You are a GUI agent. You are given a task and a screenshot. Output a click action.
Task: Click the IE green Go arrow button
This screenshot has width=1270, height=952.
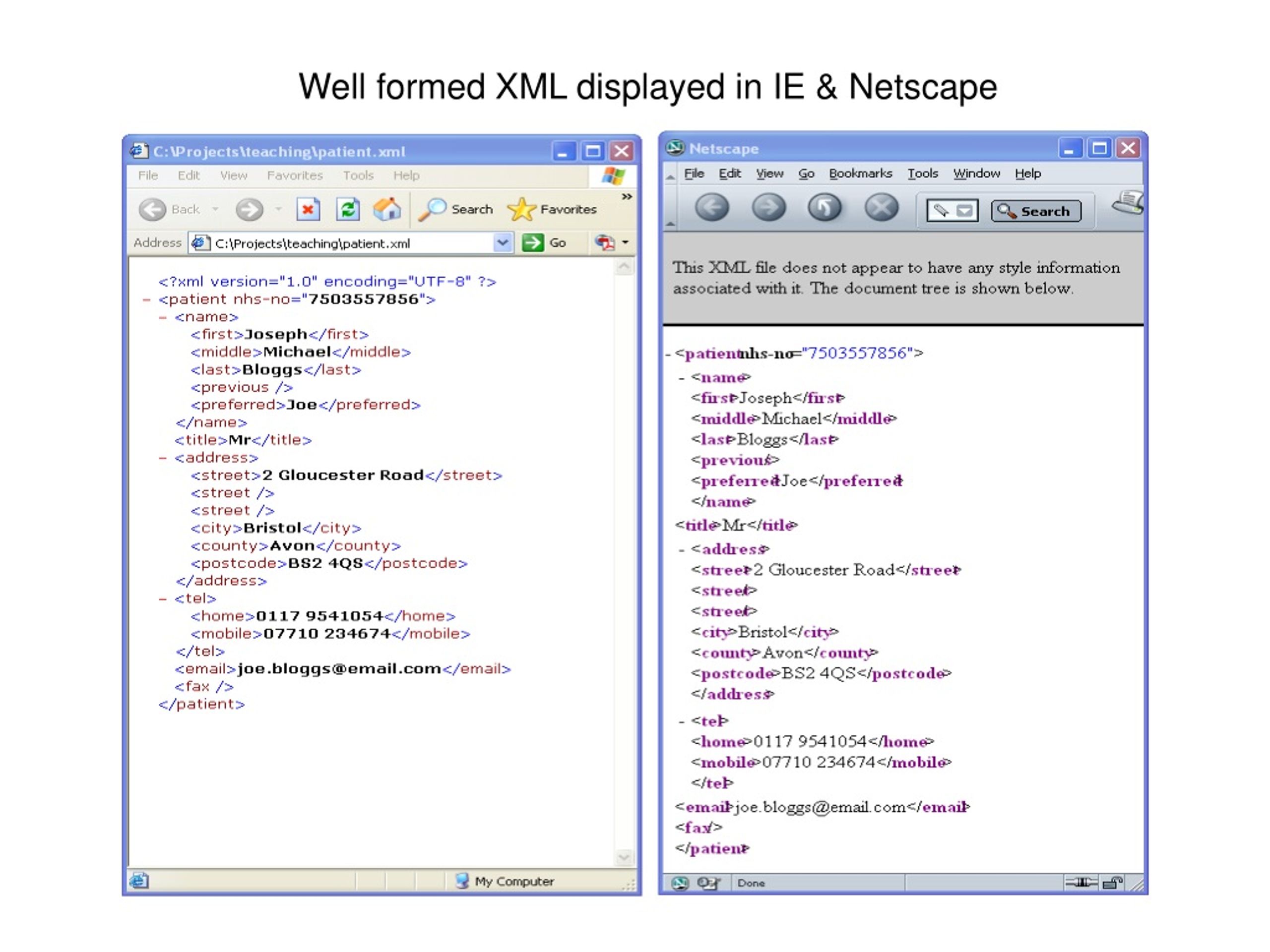[533, 242]
